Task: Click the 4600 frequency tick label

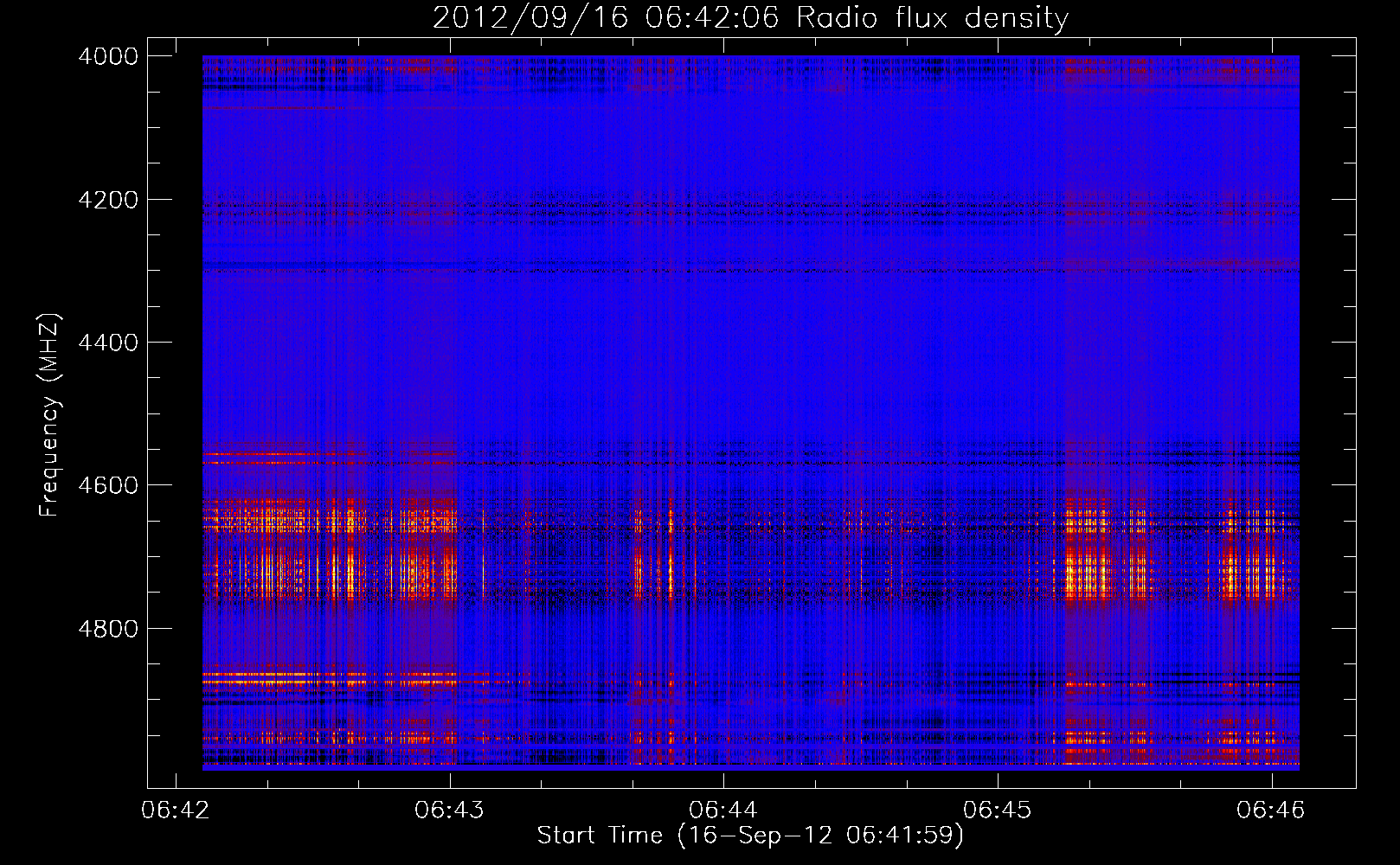Action: coord(108,485)
